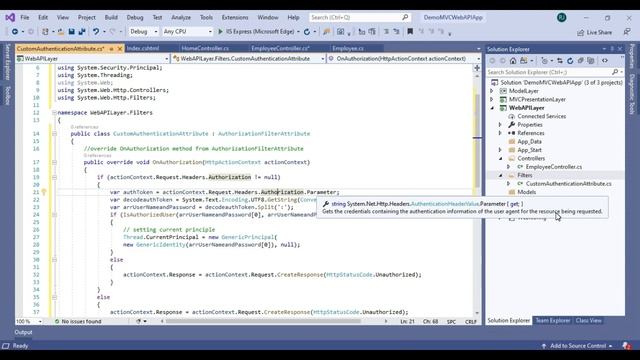Click the search magnifier in Solution Explorer
Screen dimensions: 640x360
tap(615, 72)
